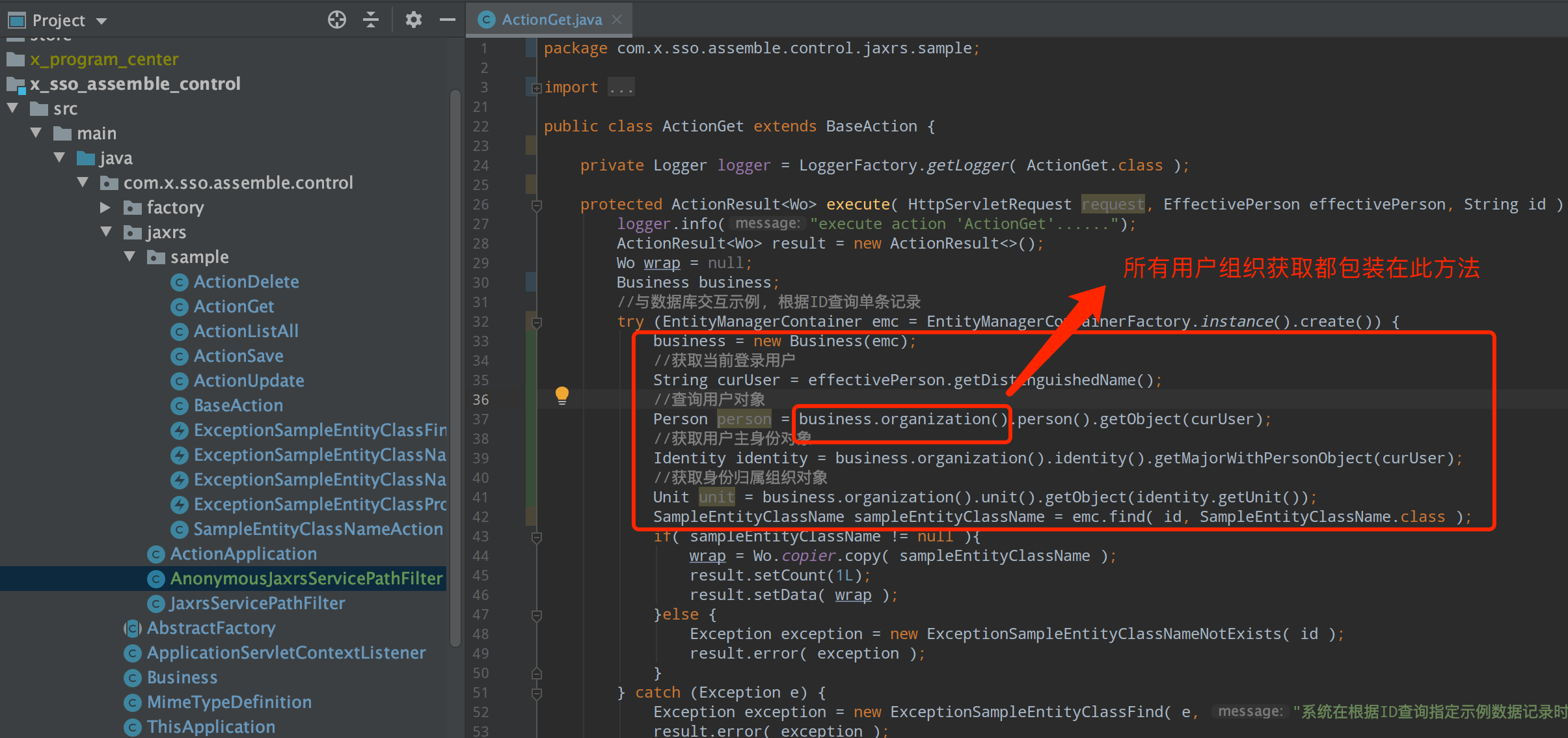Click 'unit' variable on line 41

[716, 497]
